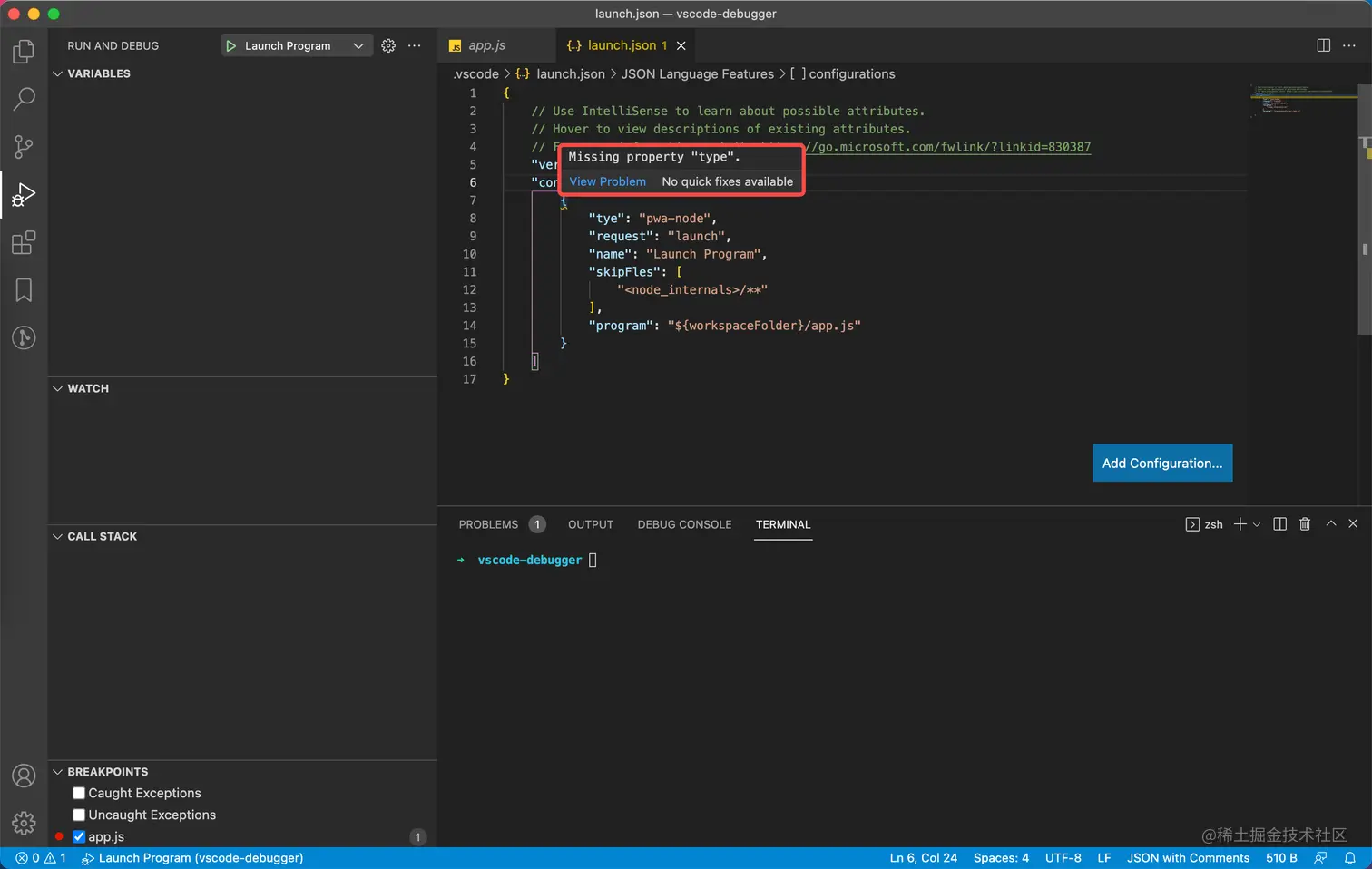Collapse the CALL STACK section
The image size is (1372, 869).
[x=58, y=536]
